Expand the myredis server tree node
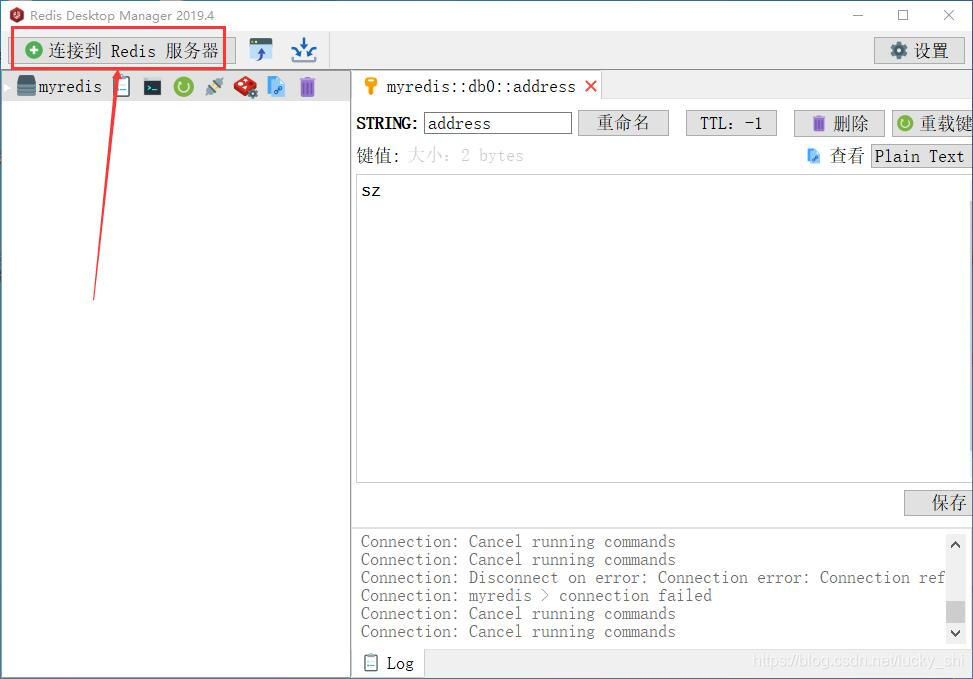Image resolution: width=973 pixels, height=679 pixels. [x=8, y=86]
